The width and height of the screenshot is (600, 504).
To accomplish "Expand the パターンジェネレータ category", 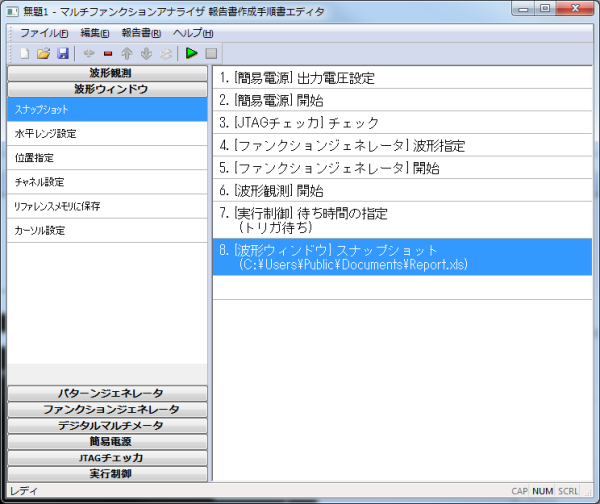I will pyautogui.click(x=108, y=393).
